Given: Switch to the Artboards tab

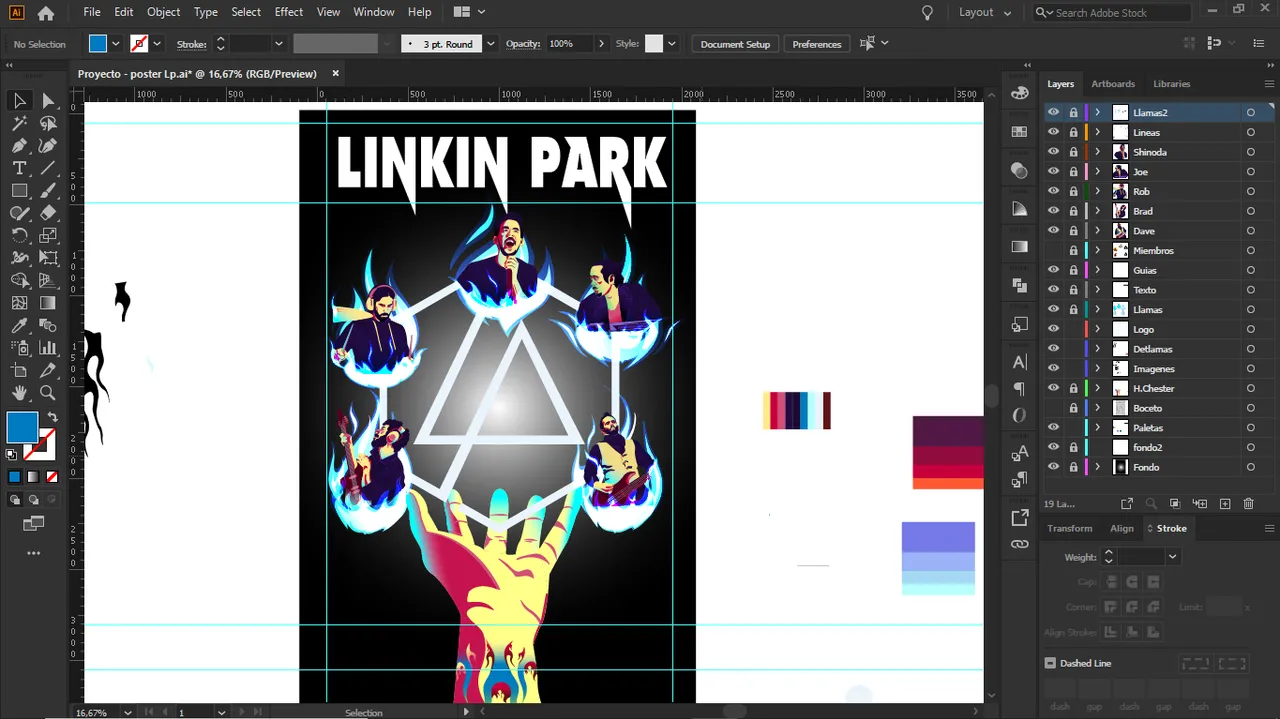Looking at the screenshot, I should (x=1113, y=84).
